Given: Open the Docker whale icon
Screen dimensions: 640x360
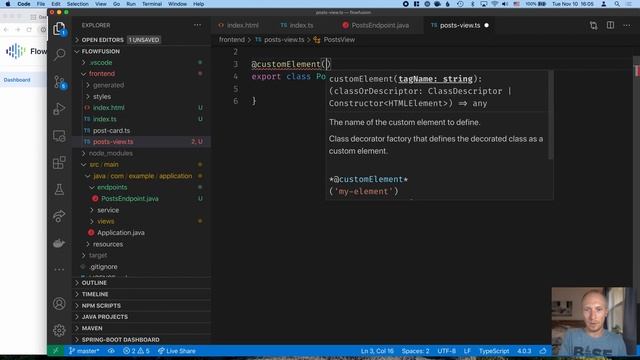Looking at the screenshot, I should [59, 243].
